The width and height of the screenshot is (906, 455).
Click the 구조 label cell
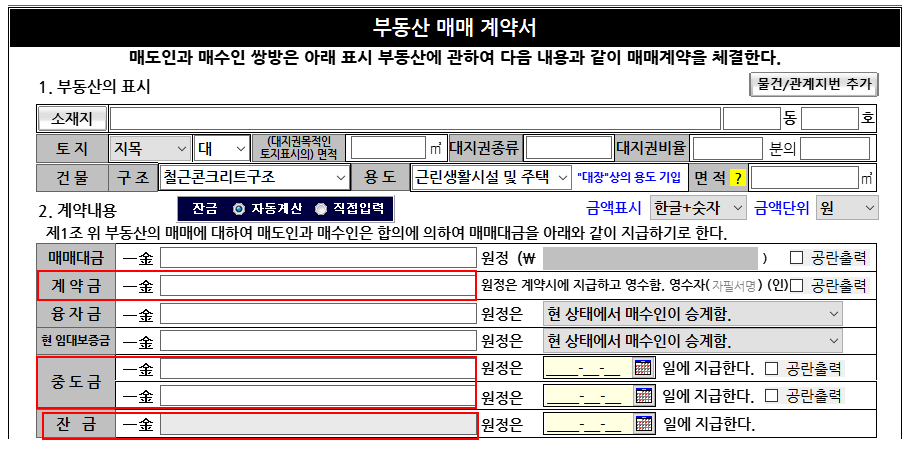pyautogui.click(x=133, y=177)
